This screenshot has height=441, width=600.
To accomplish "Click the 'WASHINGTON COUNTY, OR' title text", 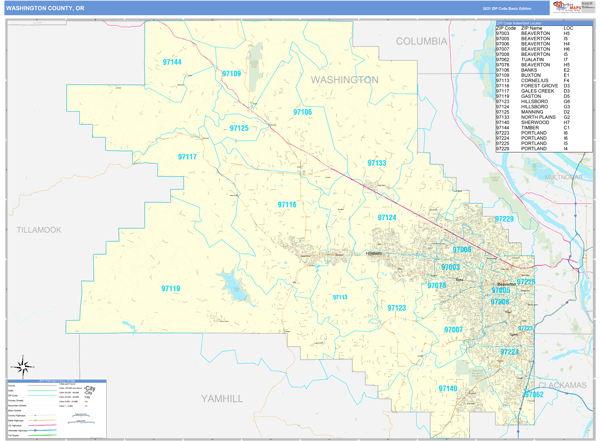I will click(45, 8).
